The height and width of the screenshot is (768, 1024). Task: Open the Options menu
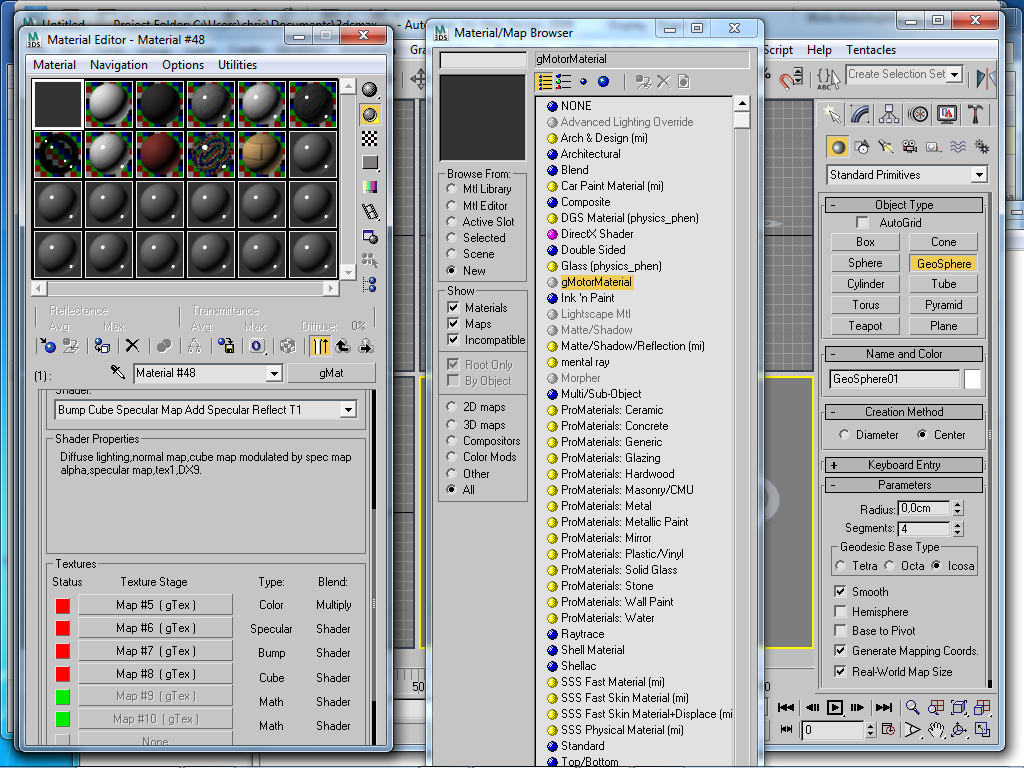tap(183, 65)
